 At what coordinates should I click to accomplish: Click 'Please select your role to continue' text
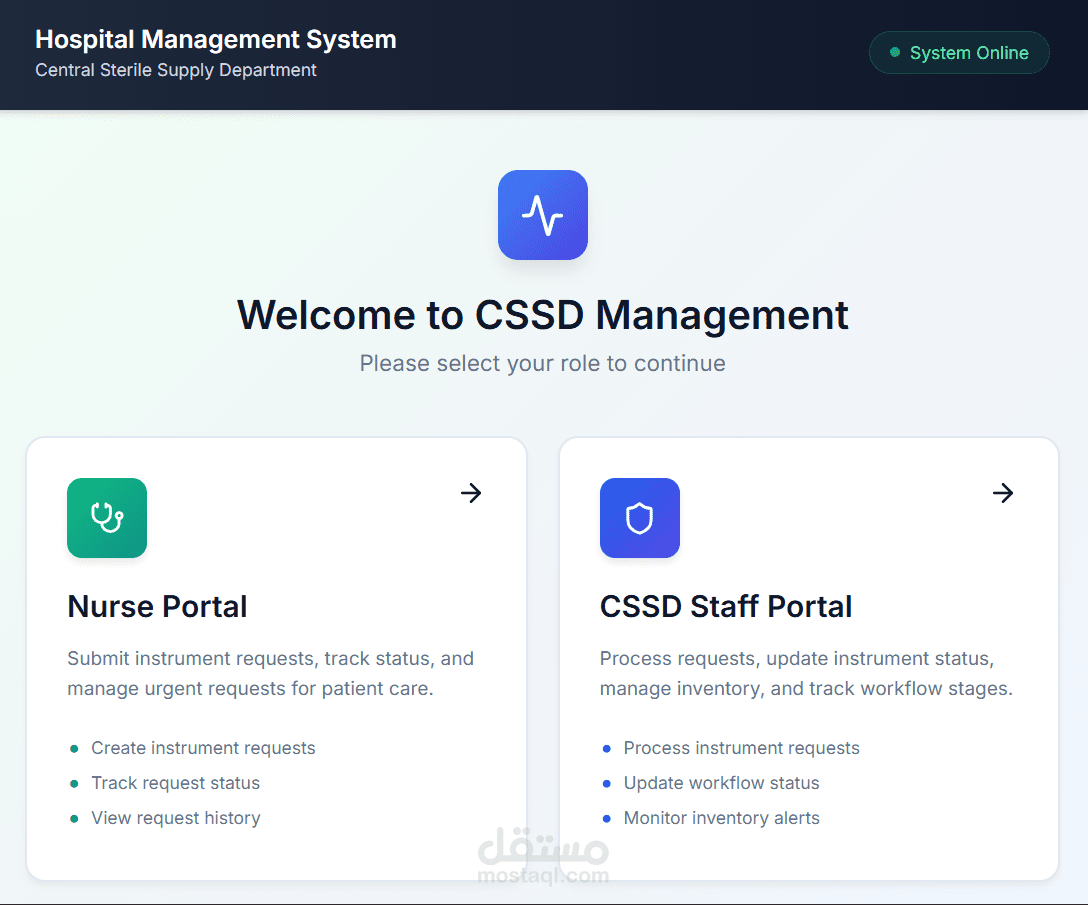point(543,363)
